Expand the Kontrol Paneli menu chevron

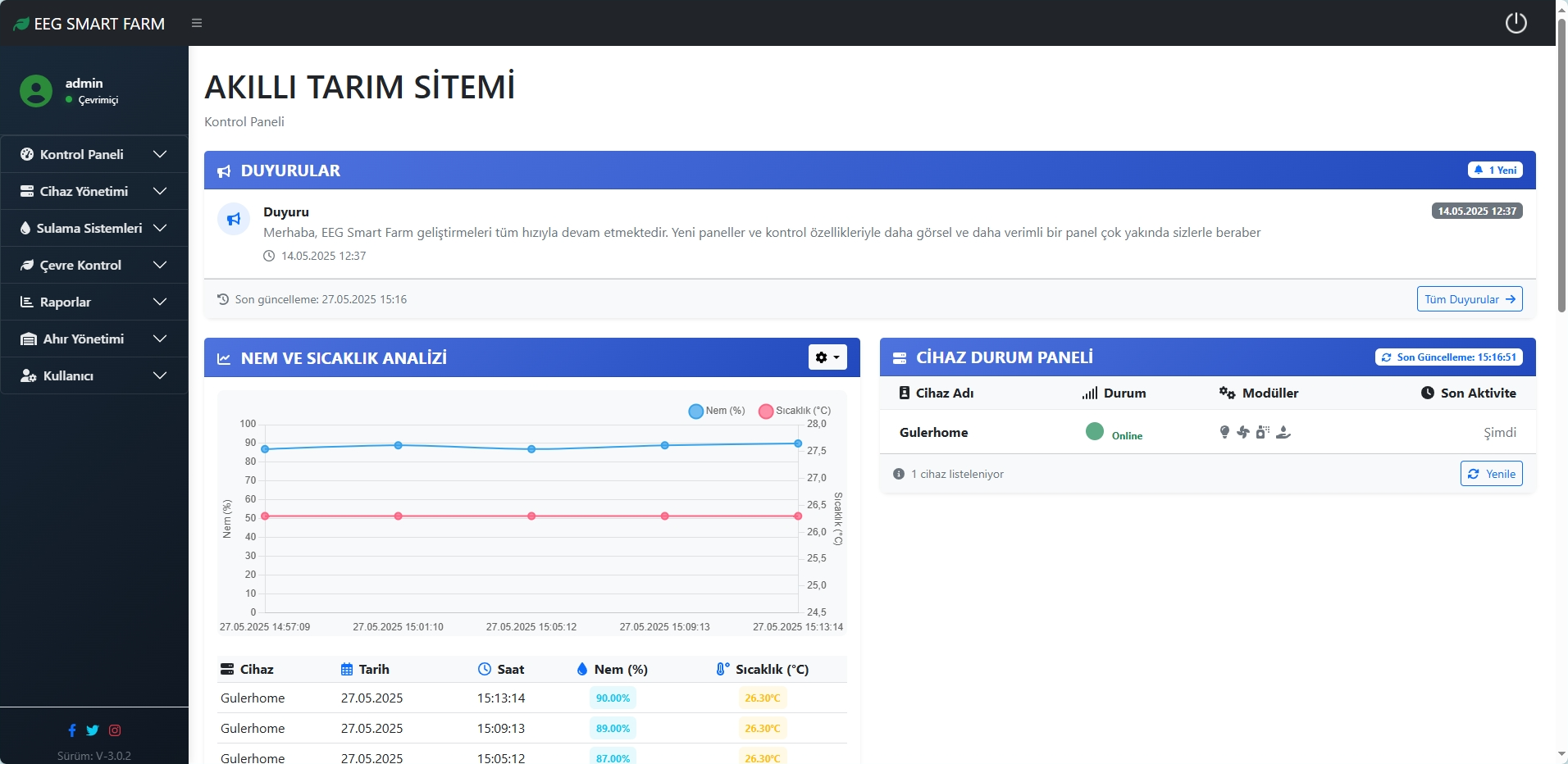pyautogui.click(x=160, y=154)
